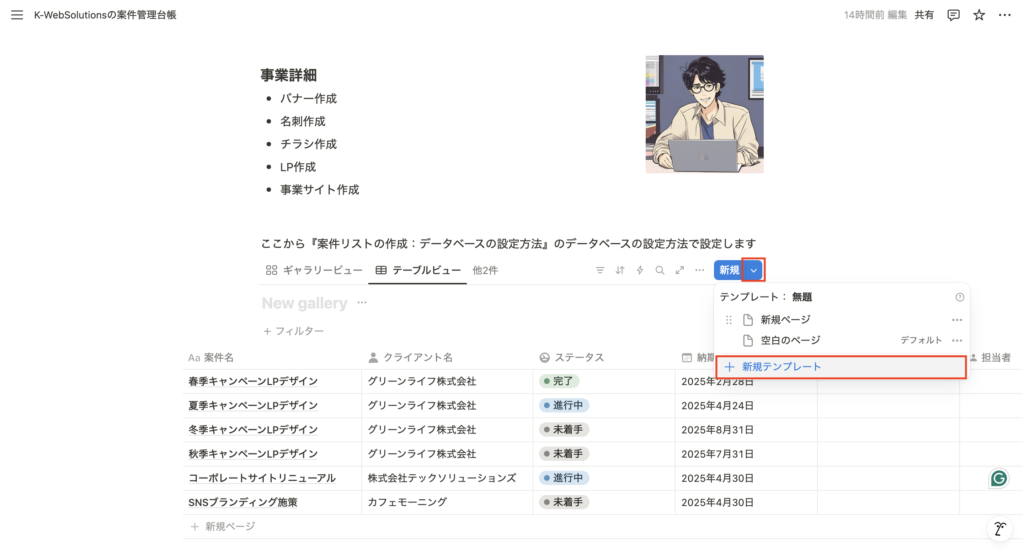Image resolution: width=1024 pixels, height=553 pixels.
Task: Select the テーブルビュー tab
Action: pos(418,270)
